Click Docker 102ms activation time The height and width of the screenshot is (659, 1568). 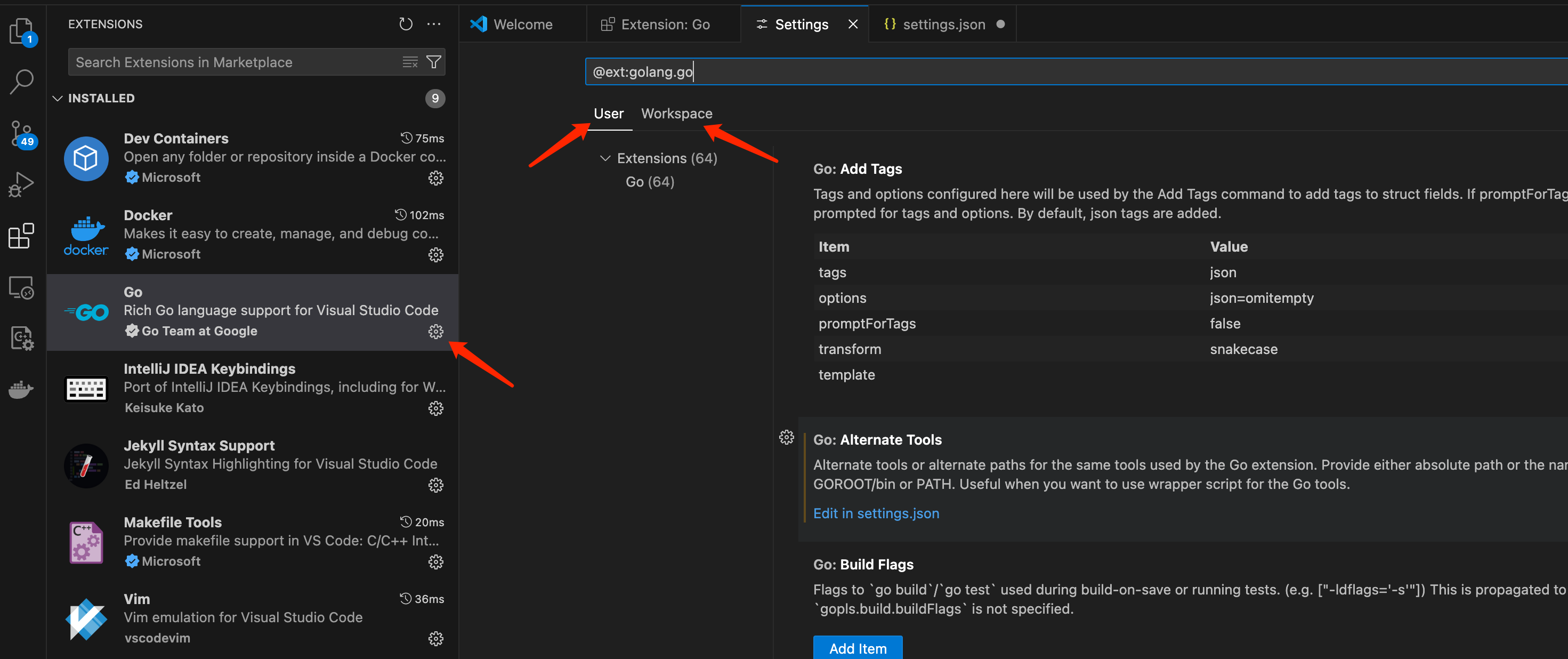tap(419, 215)
